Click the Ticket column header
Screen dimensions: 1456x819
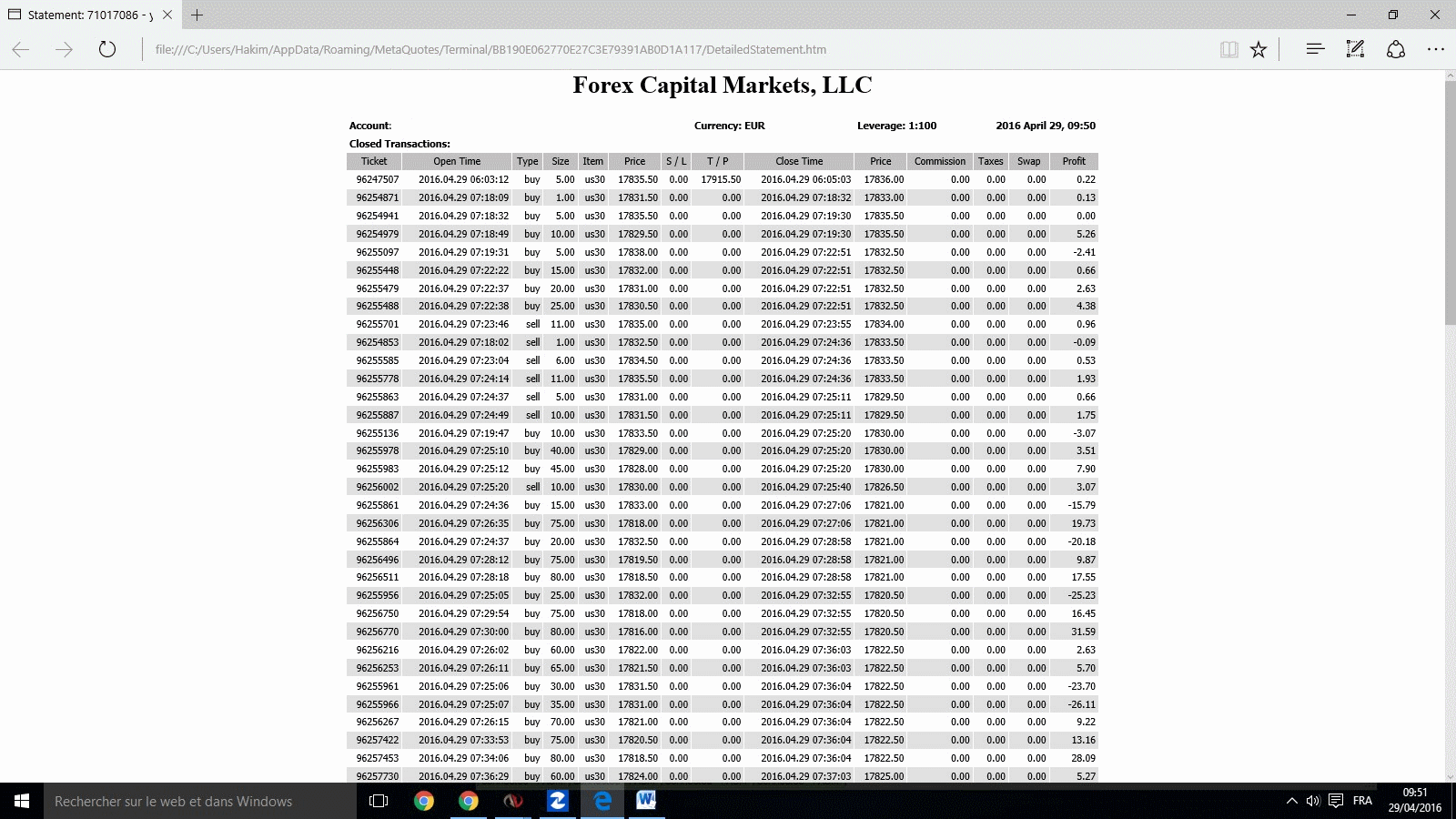pyautogui.click(x=374, y=161)
